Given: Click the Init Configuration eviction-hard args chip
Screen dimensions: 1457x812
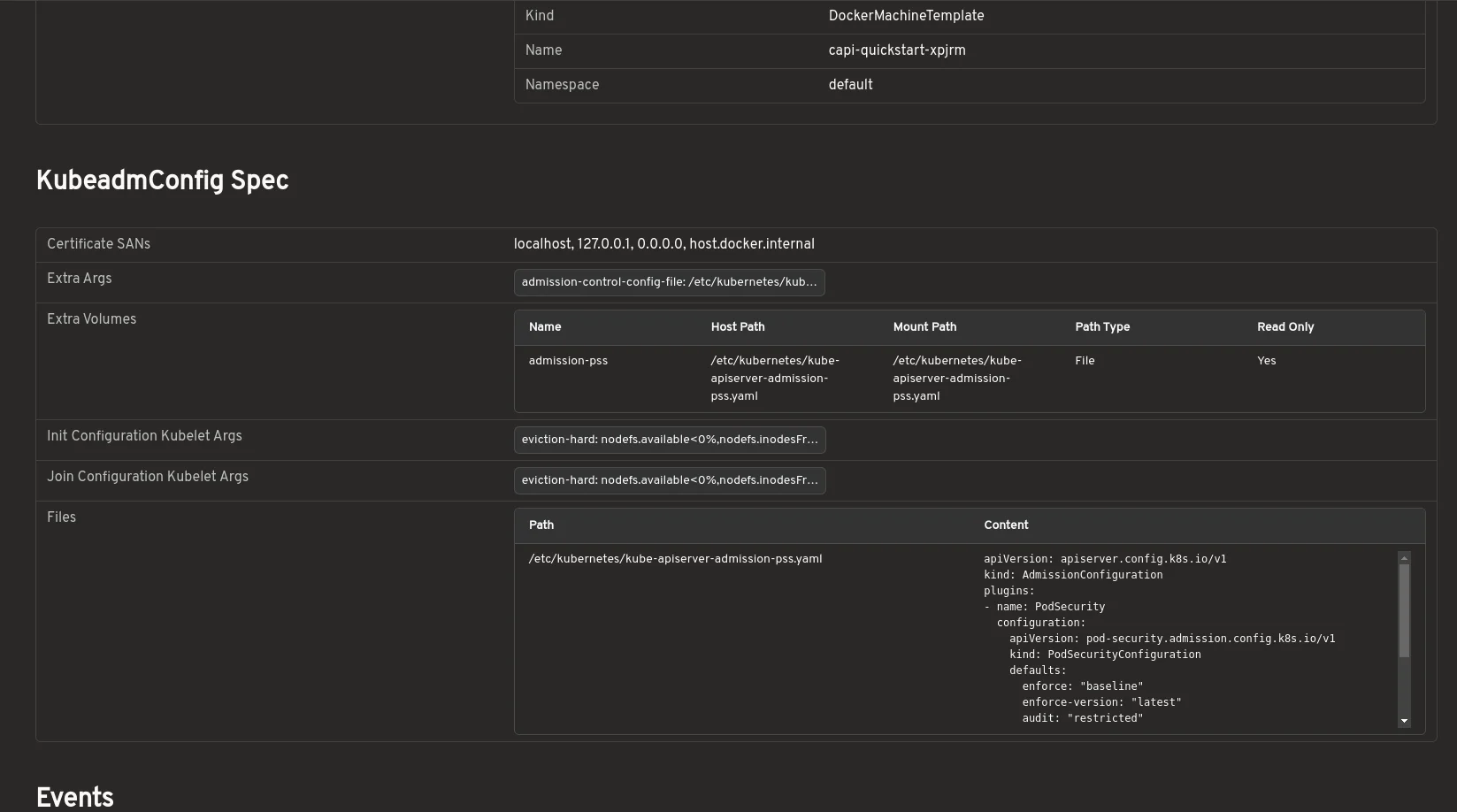Looking at the screenshot, I should coord(670,440).
